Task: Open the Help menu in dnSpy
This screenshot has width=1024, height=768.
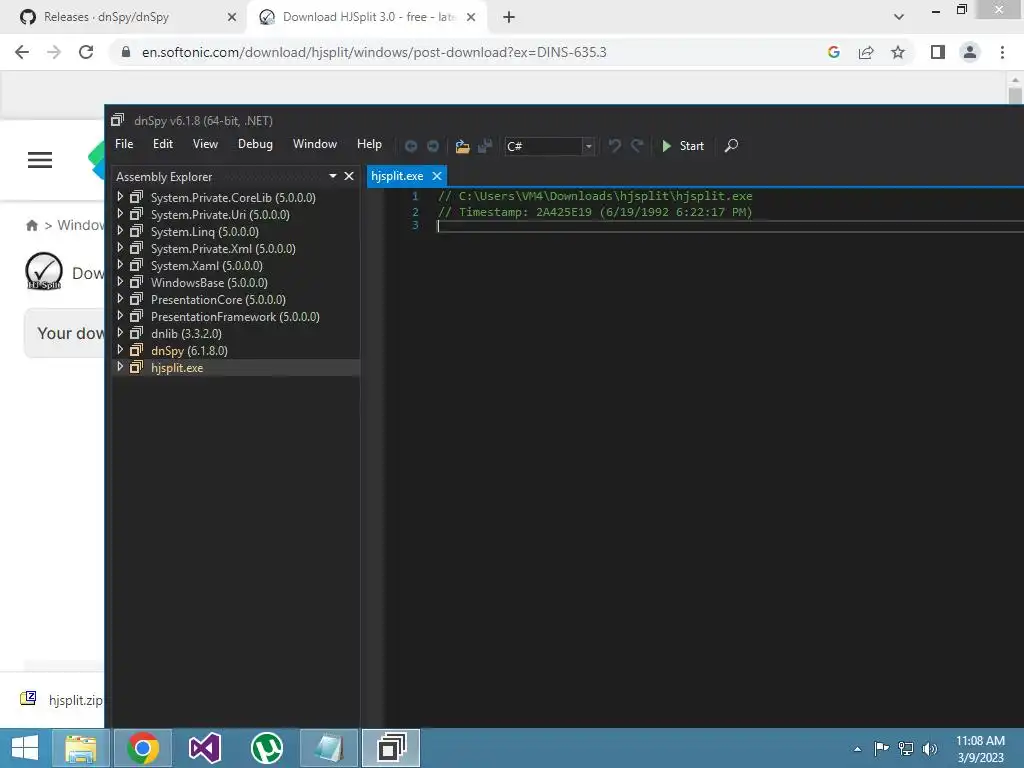Action: [x=369, y=144]
